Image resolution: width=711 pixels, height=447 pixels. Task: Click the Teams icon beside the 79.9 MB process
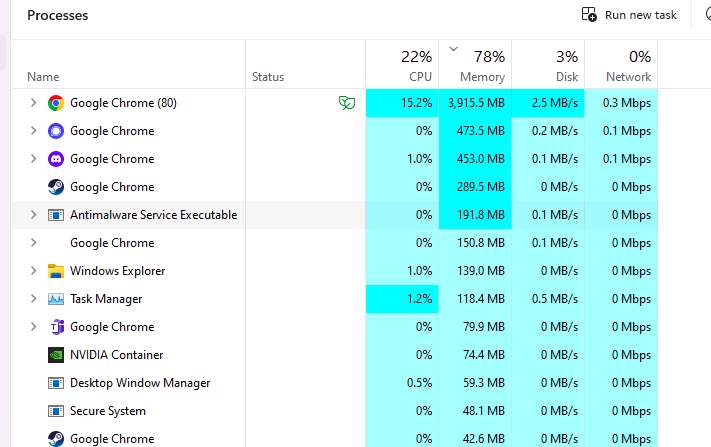pyautogui.click(x=56, y=327)
